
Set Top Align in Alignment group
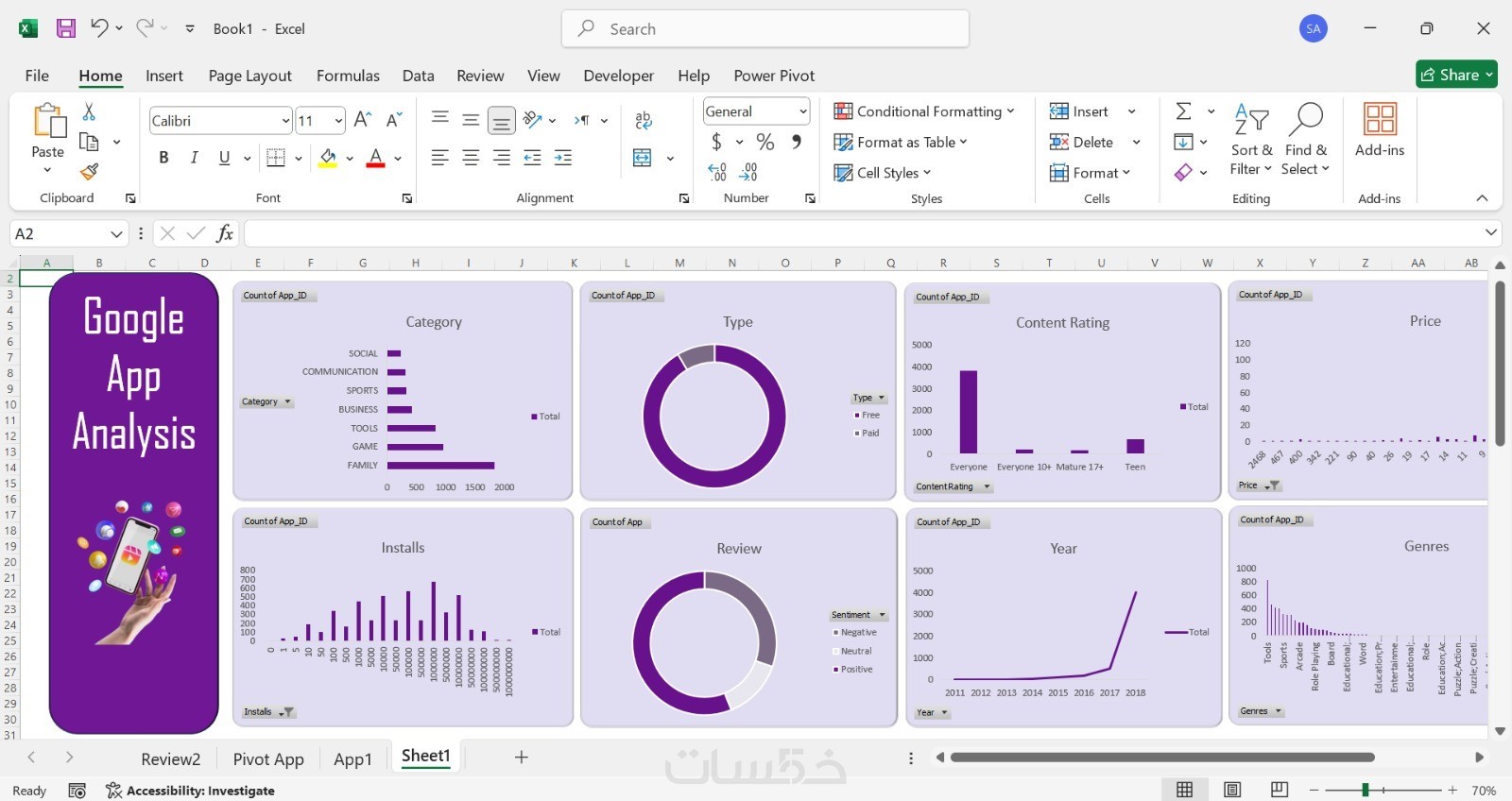point(440,118)
